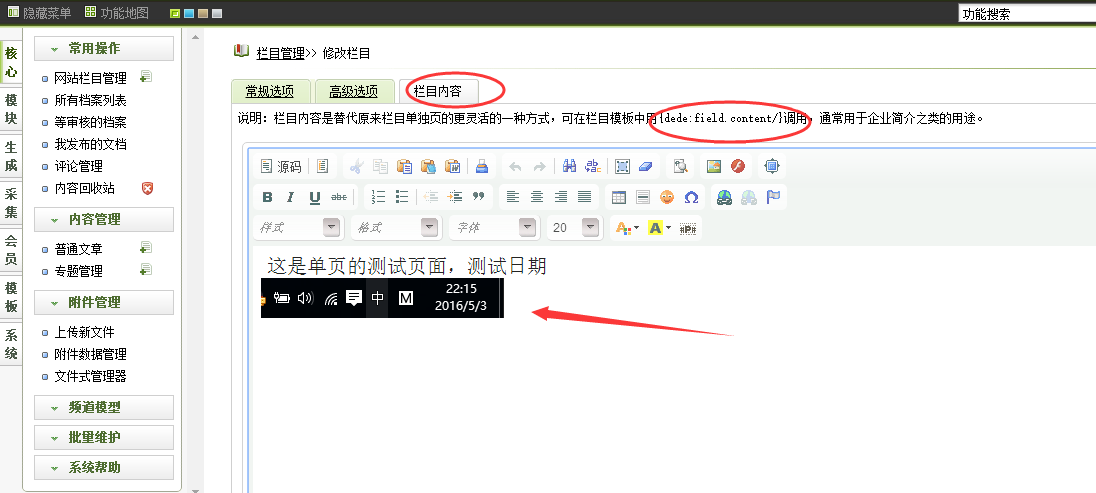Open the templates icon beside 源码

(x=322, y=166)
